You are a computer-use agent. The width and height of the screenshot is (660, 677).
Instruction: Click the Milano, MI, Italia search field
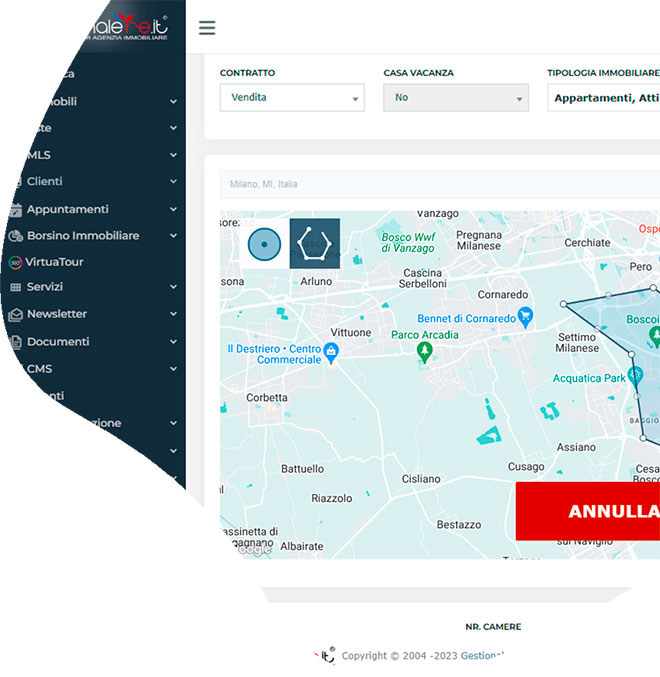click(440, 184)
